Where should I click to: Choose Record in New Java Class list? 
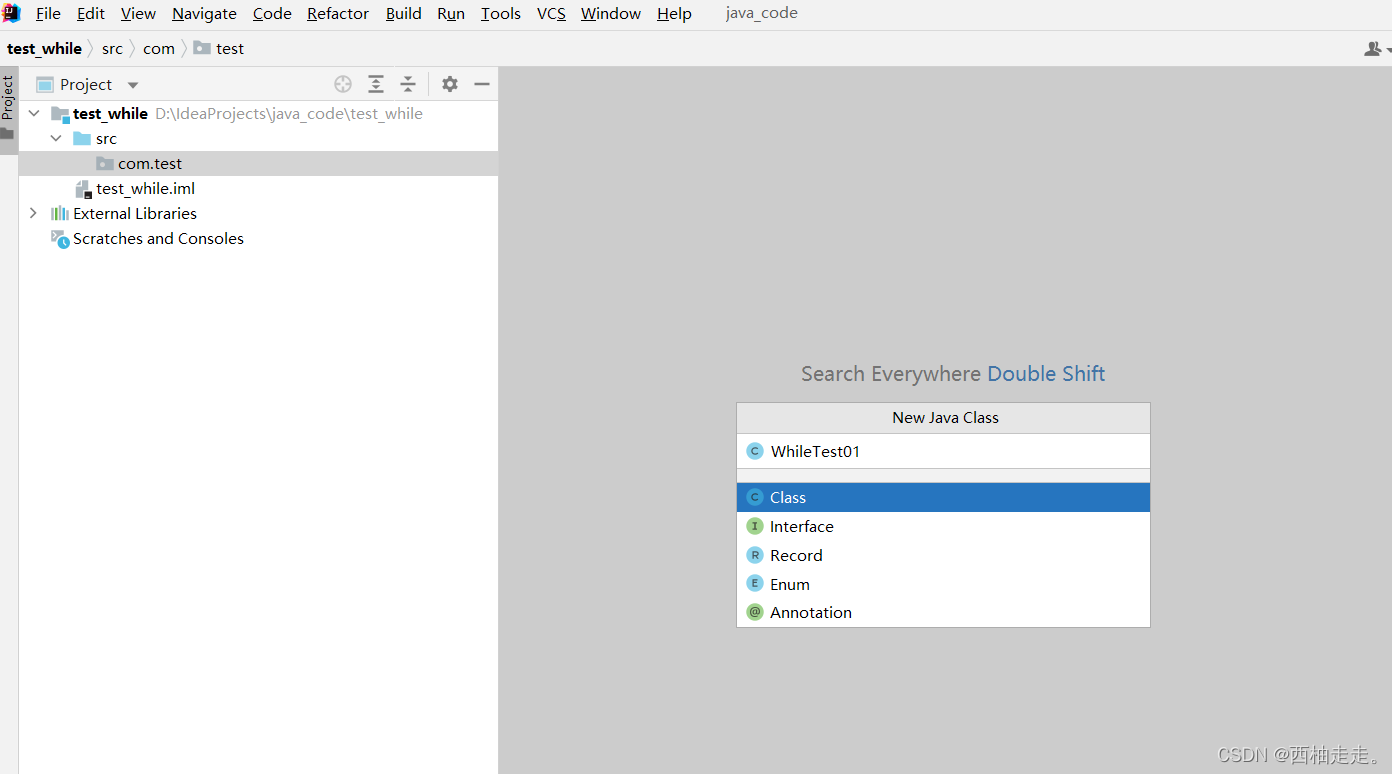(943, 555)
